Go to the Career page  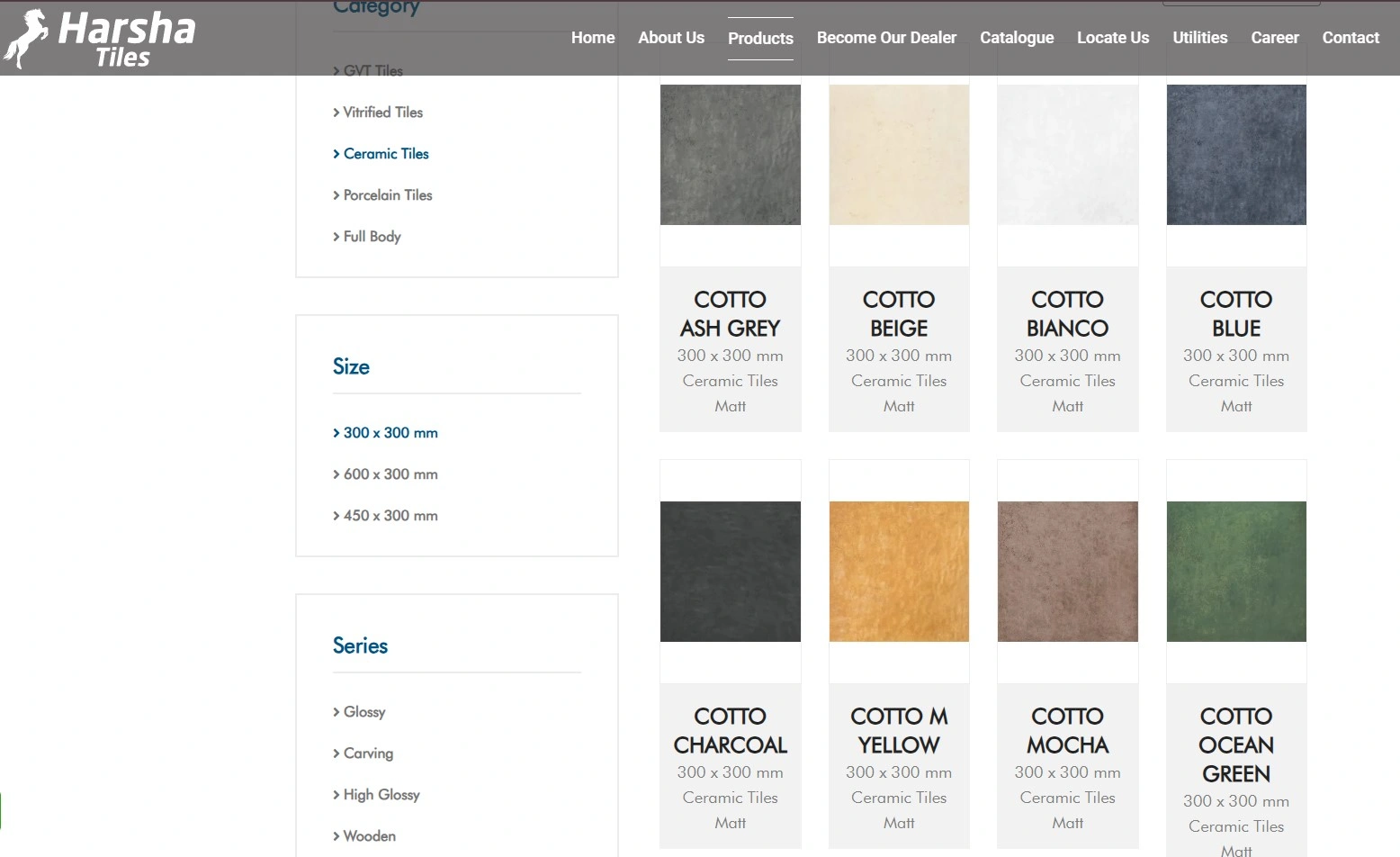pyautogui.click(x=1275, y=38)
